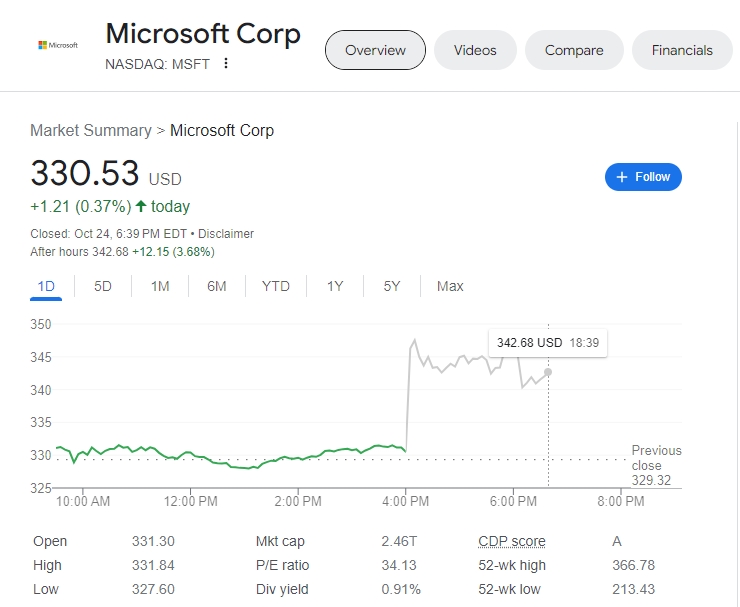Show the 1Y price chart
Viewport: 740px width, 607px height.
335,286
